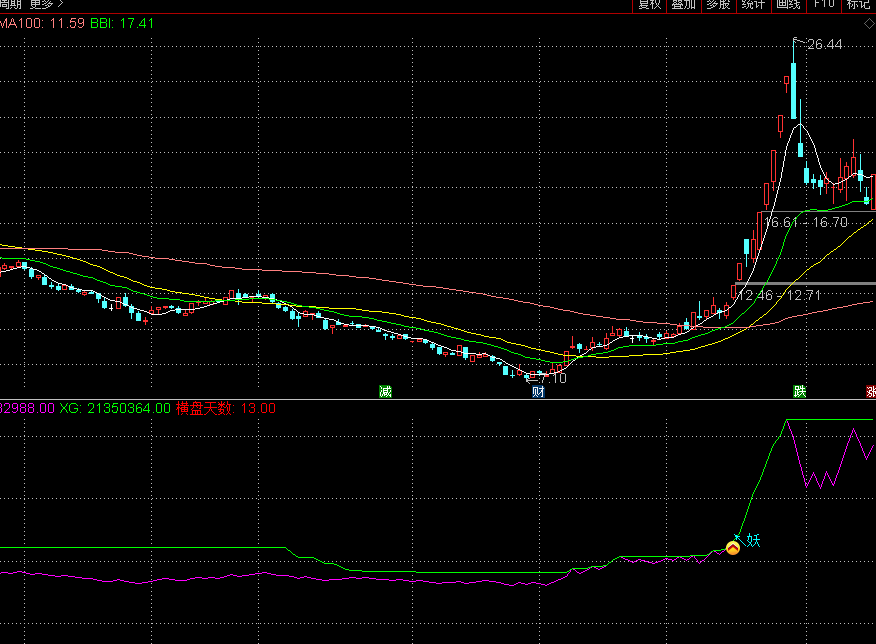Open the F10 company info button

pos(824,4)
